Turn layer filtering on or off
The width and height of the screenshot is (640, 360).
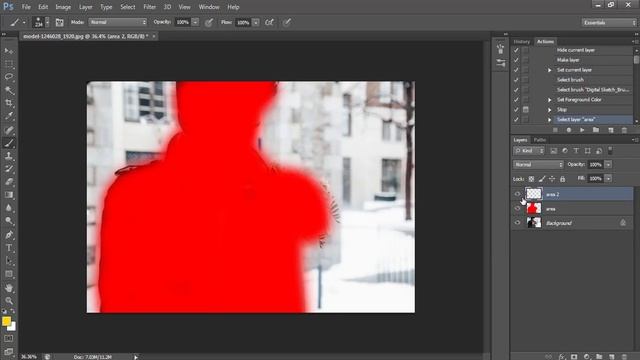[x=610, y=151]
